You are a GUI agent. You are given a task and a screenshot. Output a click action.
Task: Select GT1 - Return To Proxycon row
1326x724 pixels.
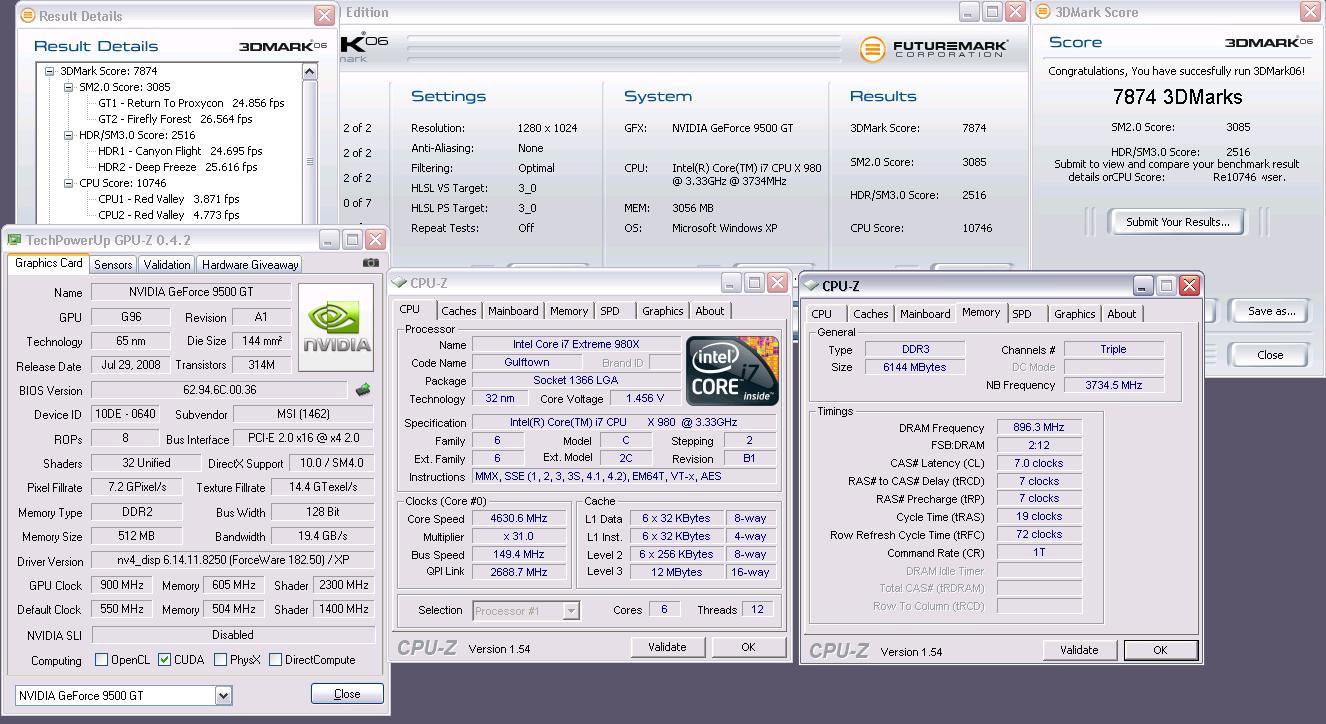(191, 103)
